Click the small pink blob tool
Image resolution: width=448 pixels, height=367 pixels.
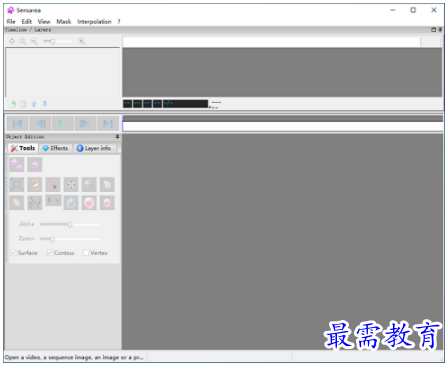(107, 203)
